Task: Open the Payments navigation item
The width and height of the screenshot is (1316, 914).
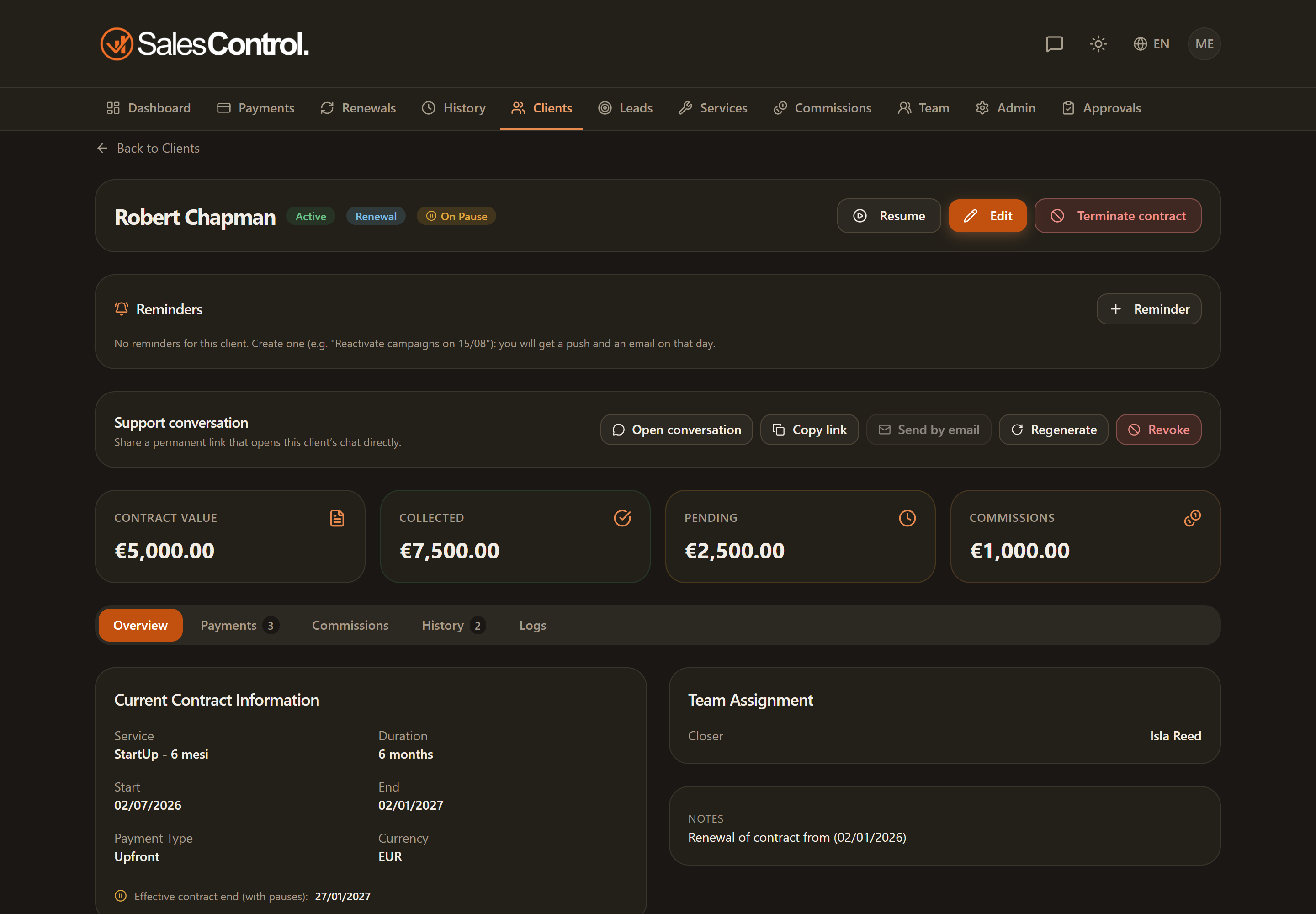Action: pos(255,108)
